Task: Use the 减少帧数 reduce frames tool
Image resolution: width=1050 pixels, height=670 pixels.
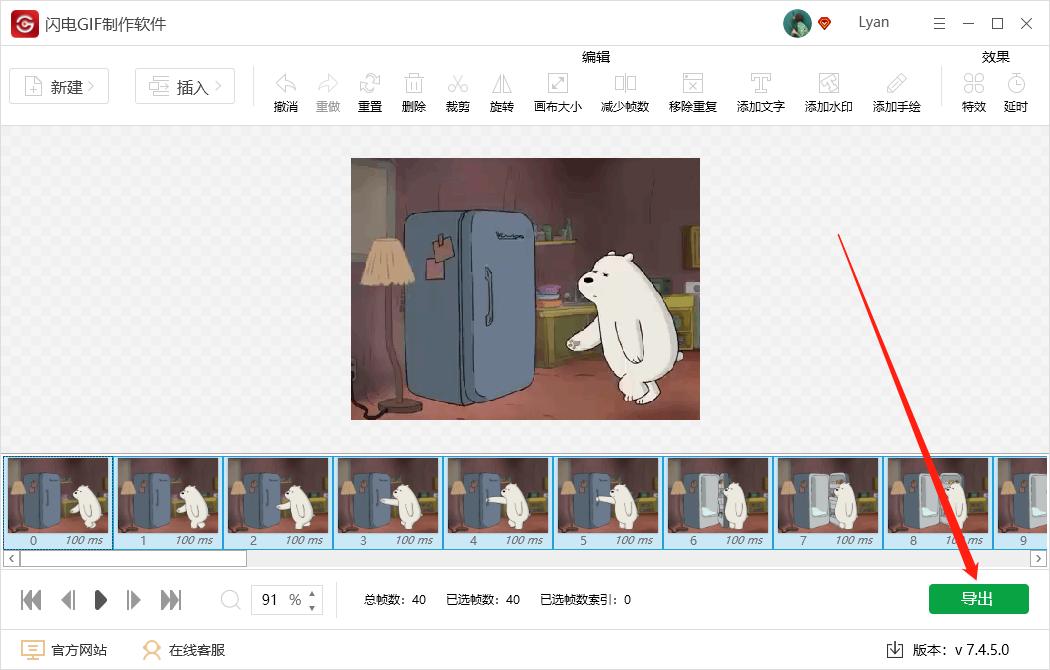Action: 623,90
